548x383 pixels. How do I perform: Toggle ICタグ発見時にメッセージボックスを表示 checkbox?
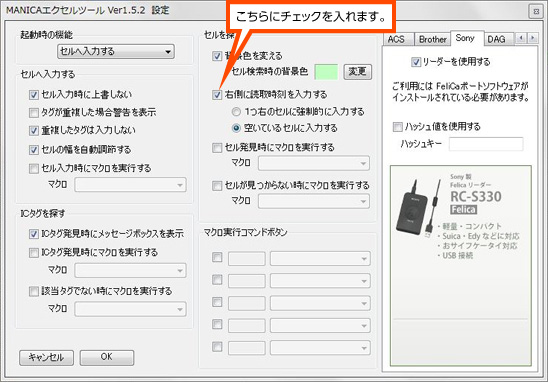[x=34, y=234]
